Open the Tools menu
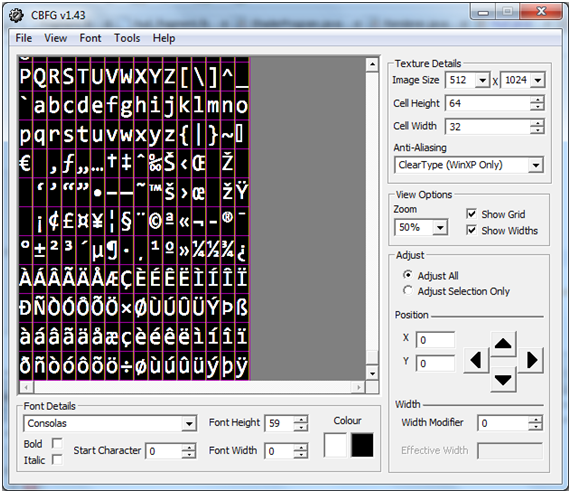 click(127, 38)
